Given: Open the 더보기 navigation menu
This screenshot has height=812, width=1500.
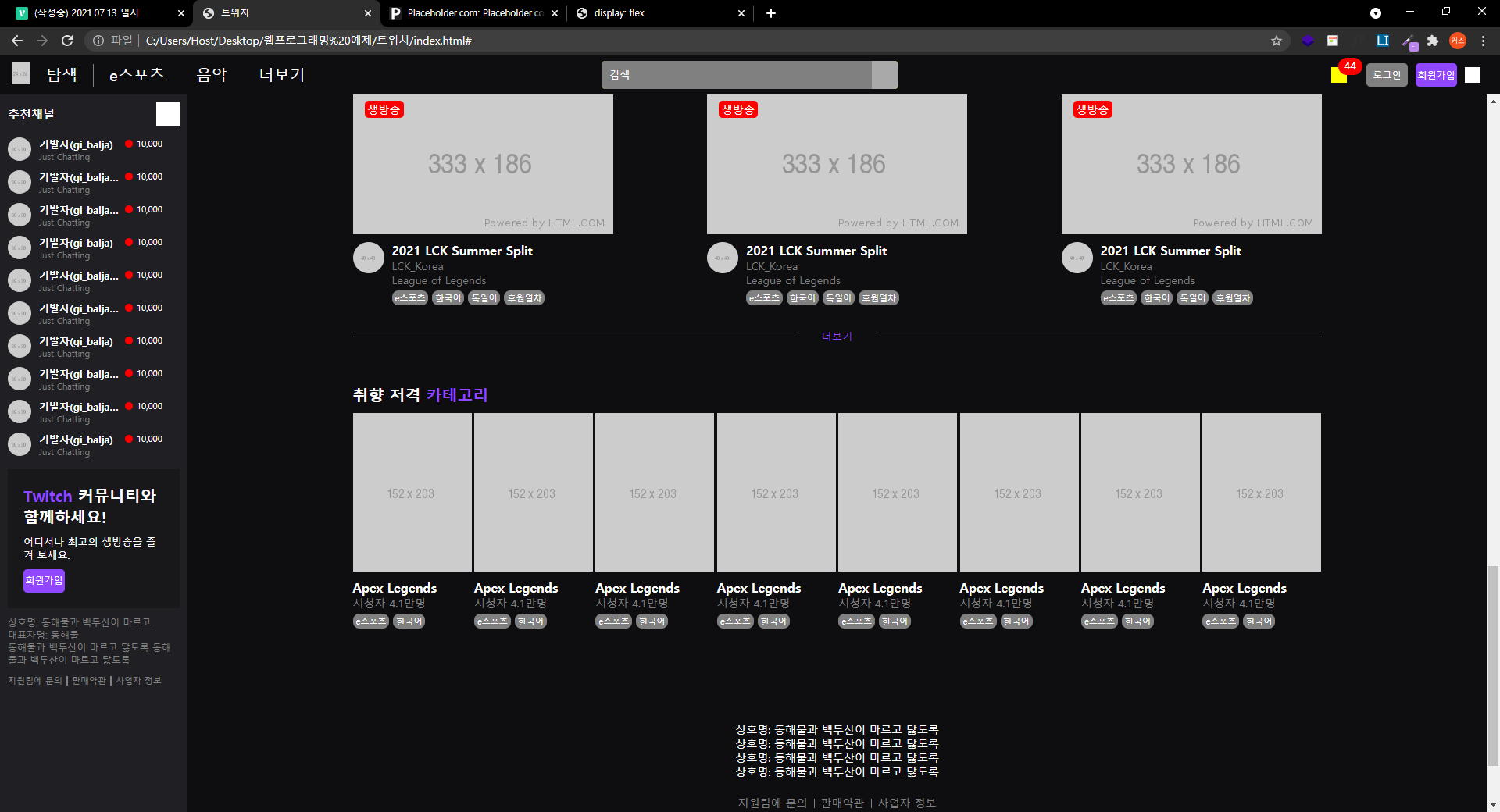Looking at the screenshot, I should click(x=281, y=74).
